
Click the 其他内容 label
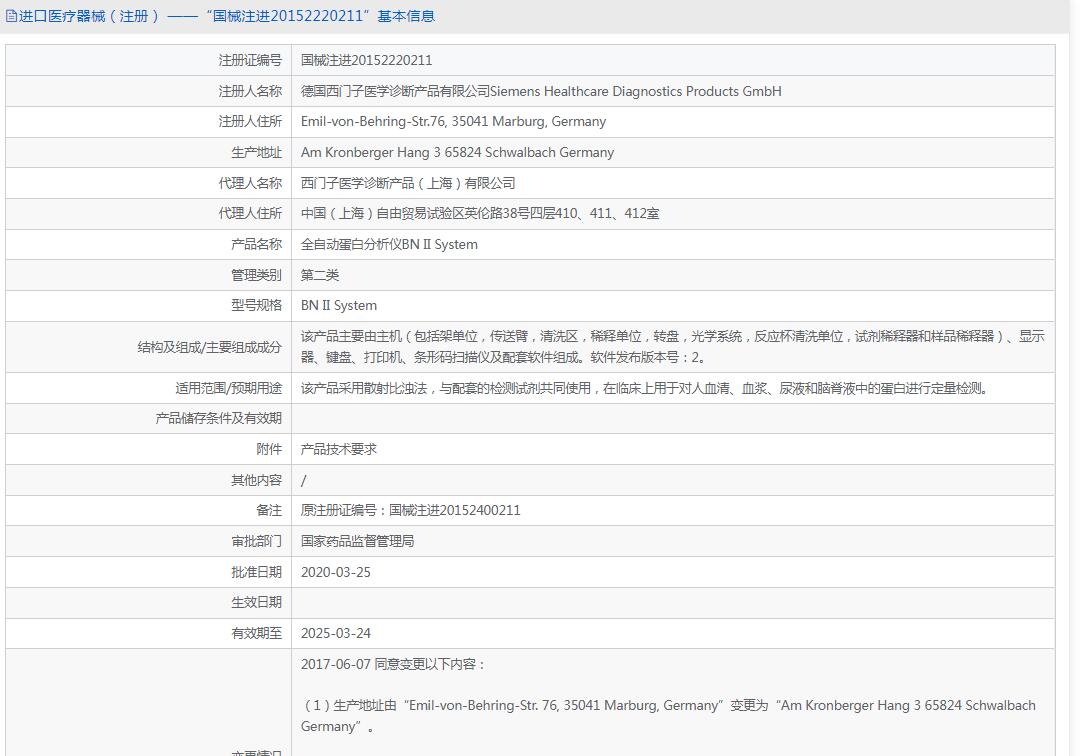(256, 480)
